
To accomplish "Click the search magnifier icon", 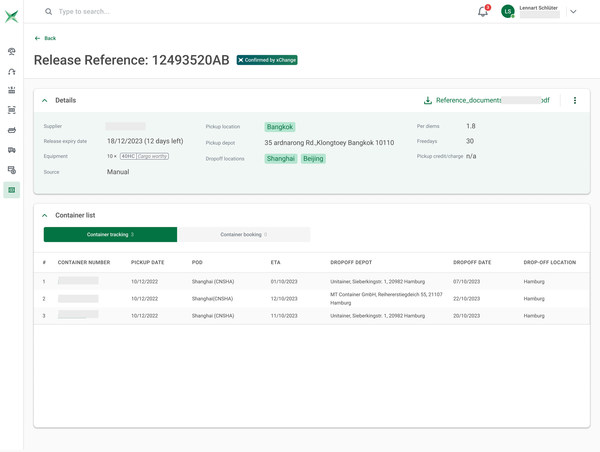I will (x=48, y=12).
